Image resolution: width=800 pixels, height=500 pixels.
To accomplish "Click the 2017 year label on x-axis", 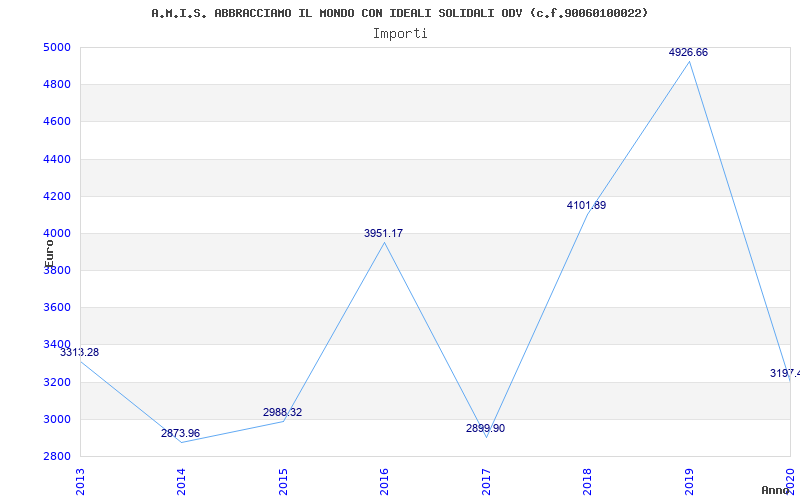I will coord(486,482).
